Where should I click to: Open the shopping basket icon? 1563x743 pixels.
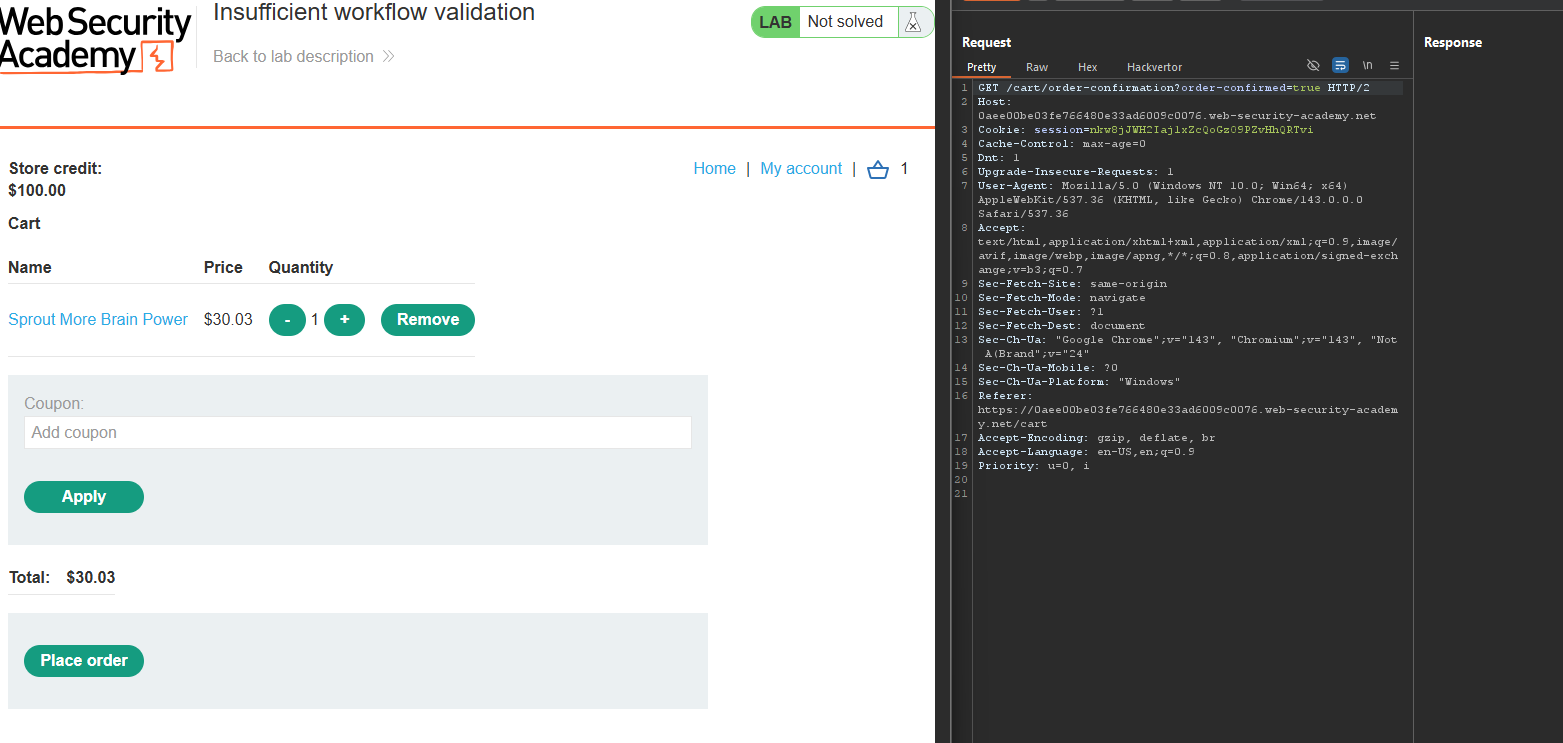878,169
